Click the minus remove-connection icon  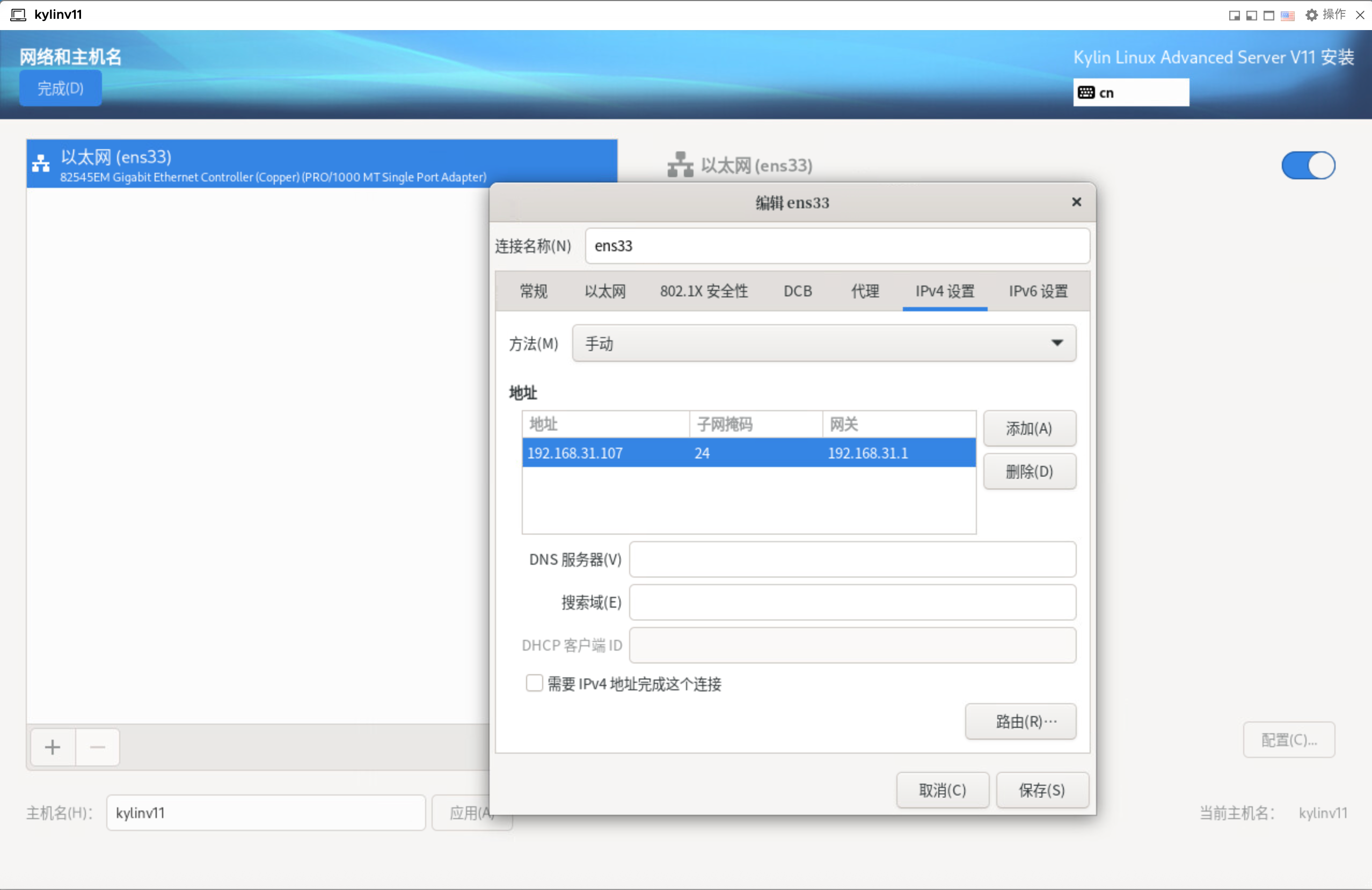[97, 747]
